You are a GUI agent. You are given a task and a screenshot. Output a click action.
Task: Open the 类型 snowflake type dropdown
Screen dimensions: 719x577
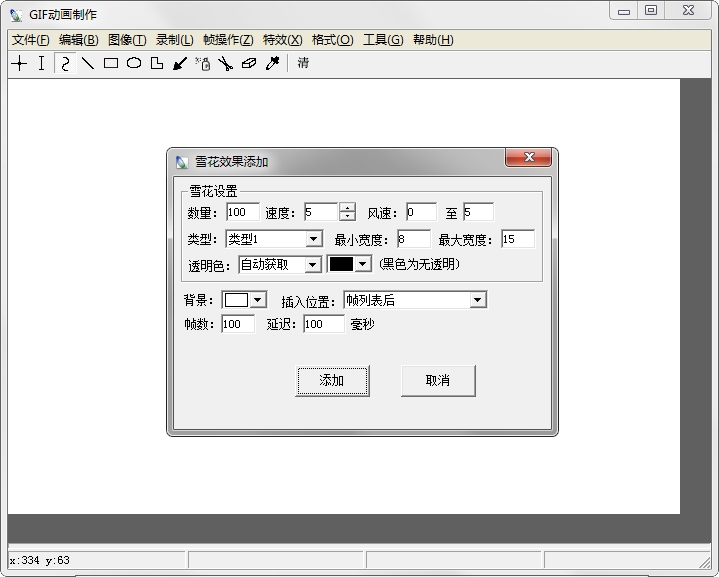[313, 239]
